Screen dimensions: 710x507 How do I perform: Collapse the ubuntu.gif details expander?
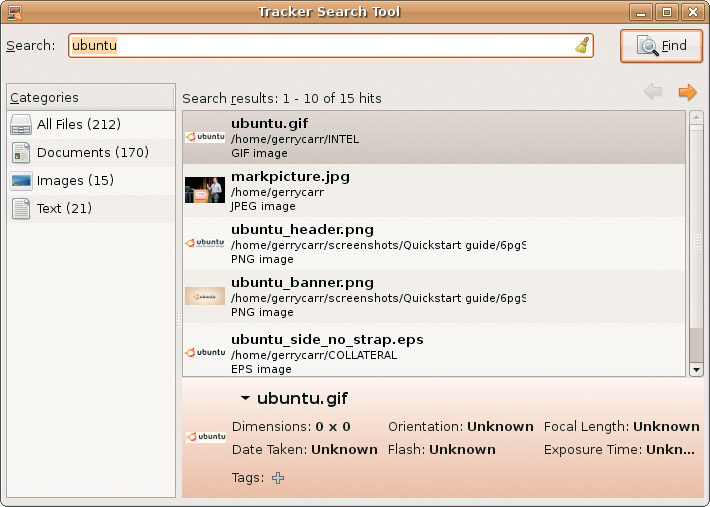(x=245, y=398)
